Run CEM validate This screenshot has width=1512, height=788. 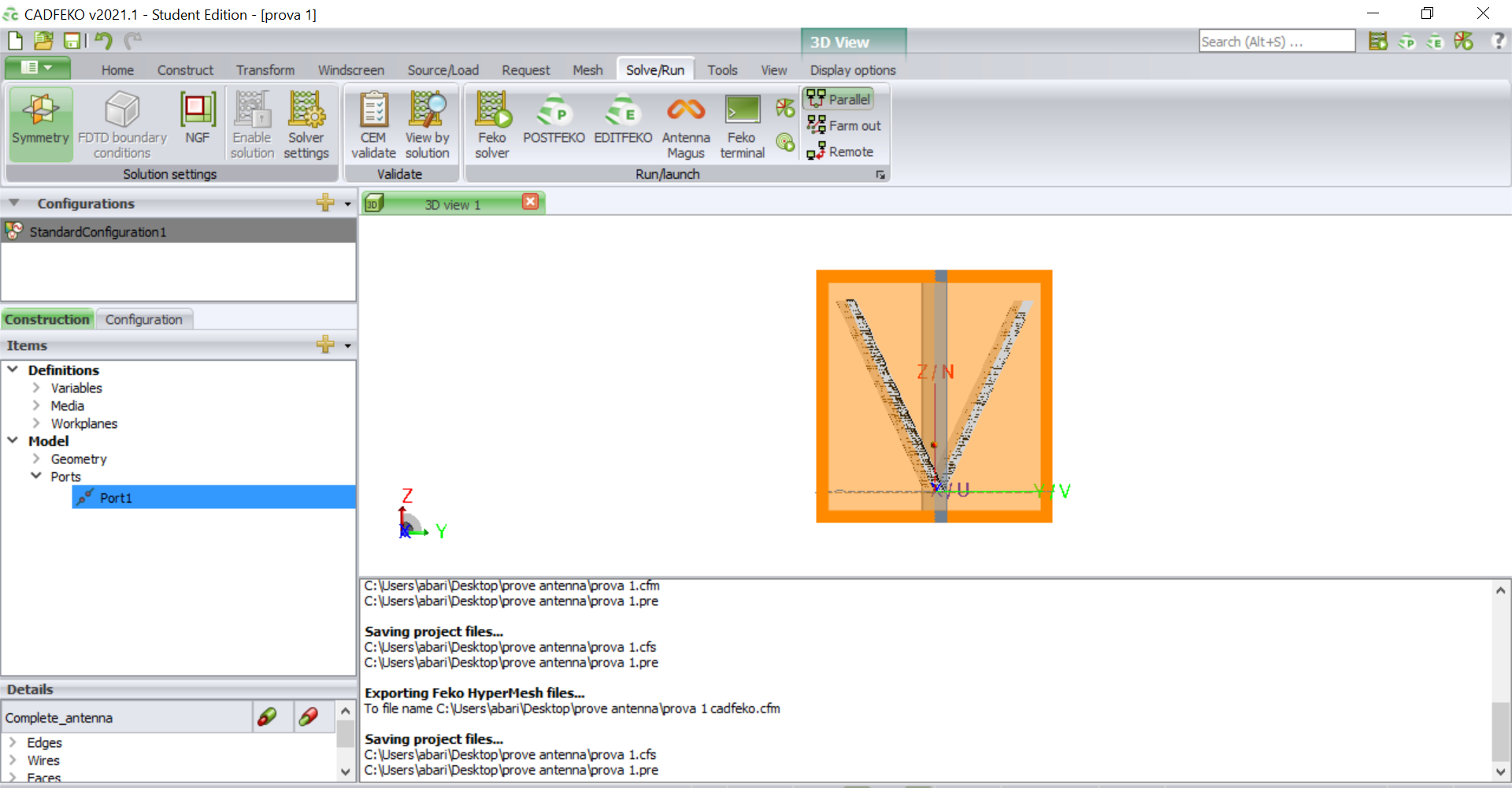373,125
